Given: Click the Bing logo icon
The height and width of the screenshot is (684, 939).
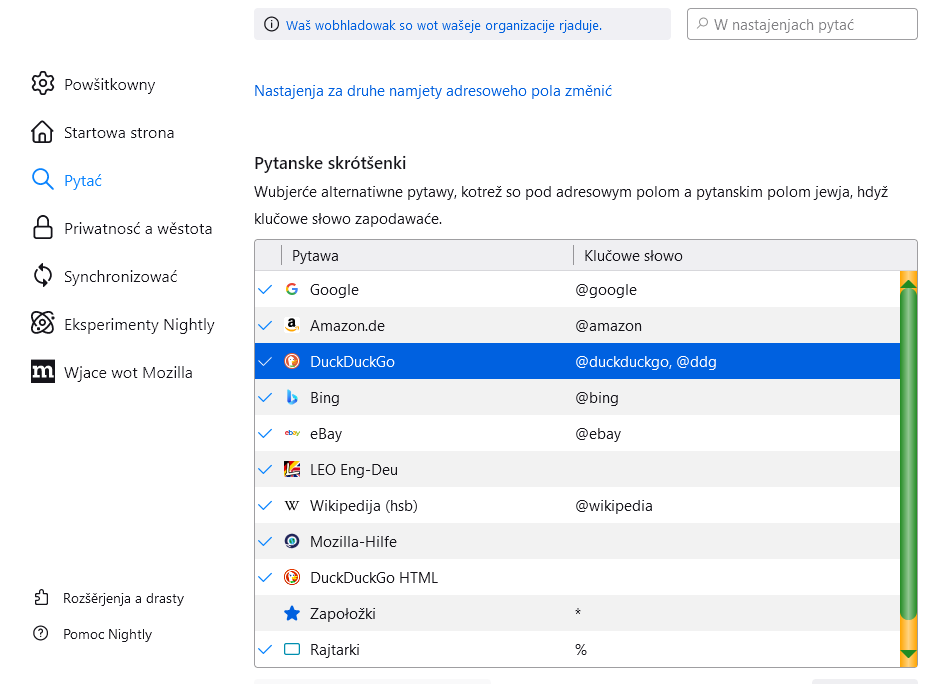Looking at the screenshot, I should click(x=292, y=398).
